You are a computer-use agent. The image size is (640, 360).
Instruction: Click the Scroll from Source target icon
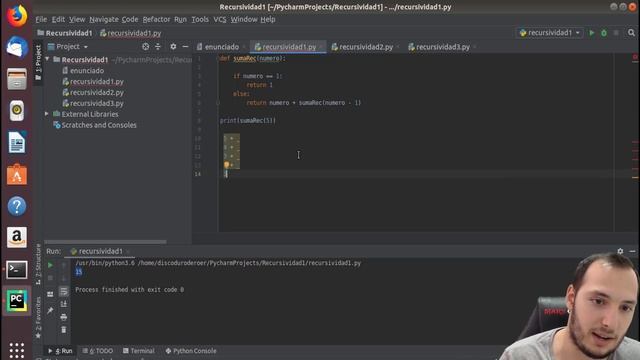tap(145, 47)
